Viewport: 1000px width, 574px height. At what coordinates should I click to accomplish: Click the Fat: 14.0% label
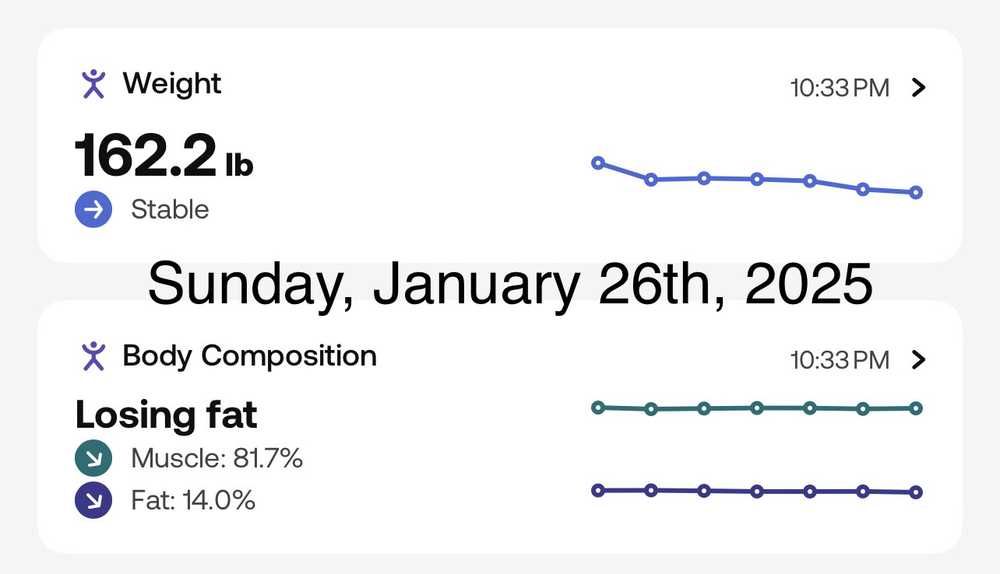point(193,500)
